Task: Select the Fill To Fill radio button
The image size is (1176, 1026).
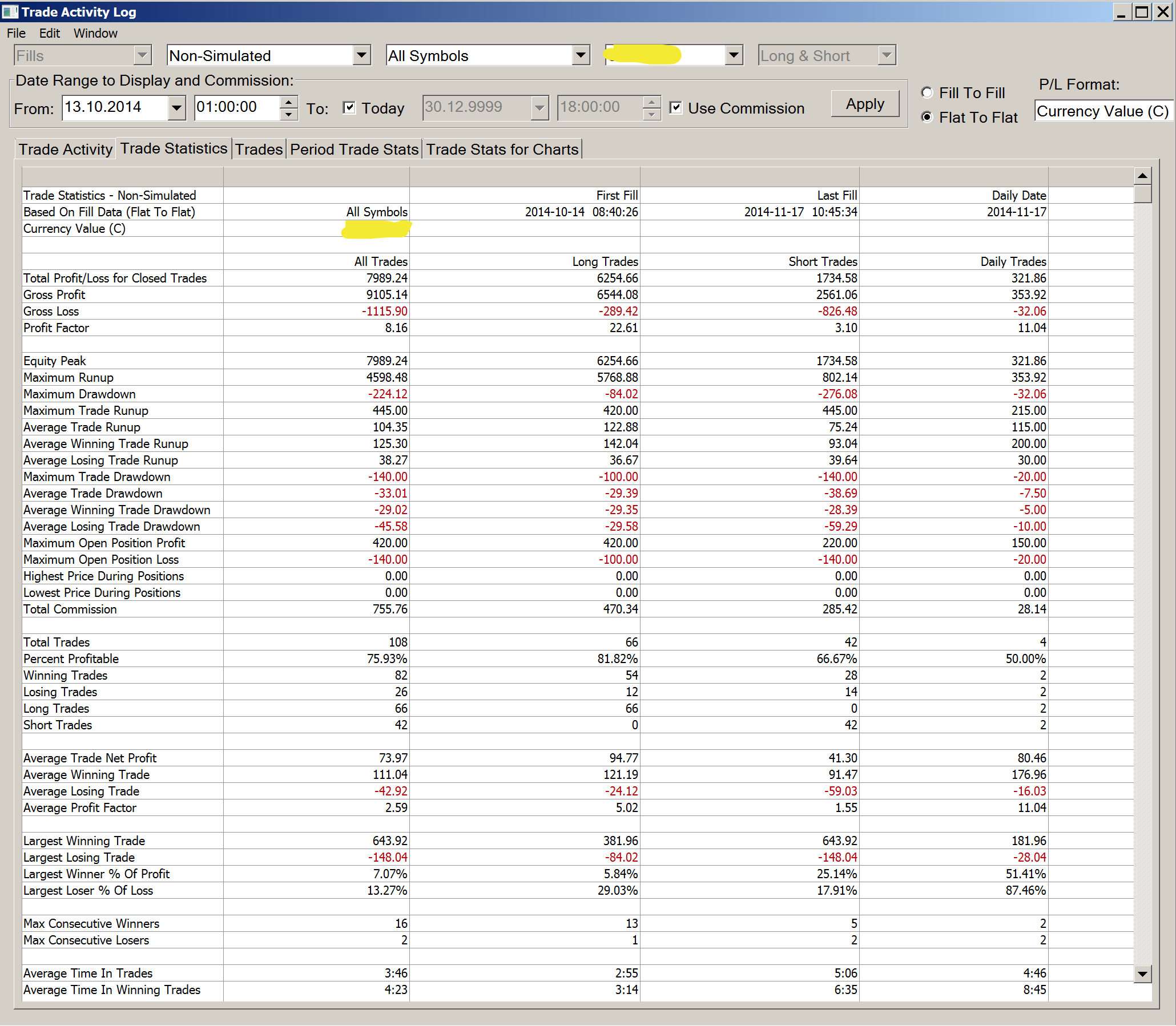Action: tap(927, 93)
